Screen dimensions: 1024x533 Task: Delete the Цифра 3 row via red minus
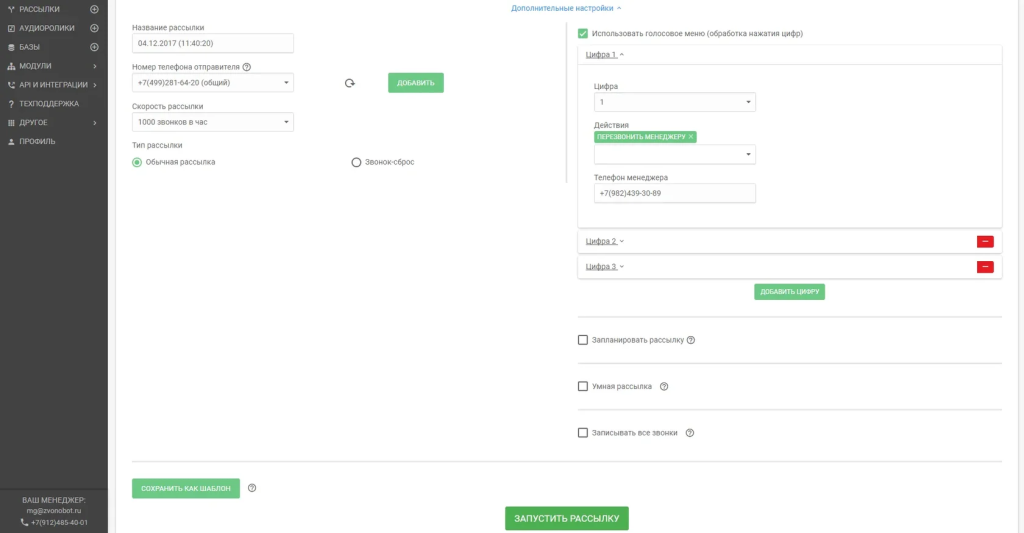pos(985,266)
